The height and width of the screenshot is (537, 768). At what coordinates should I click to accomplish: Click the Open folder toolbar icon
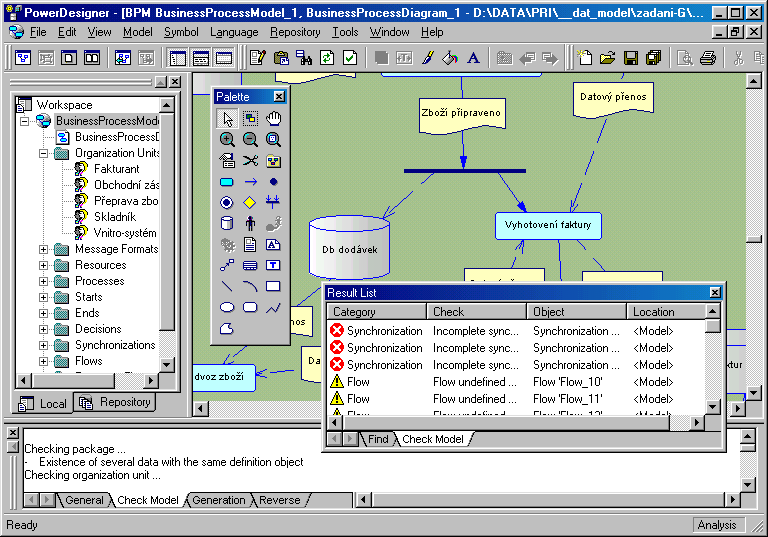pos(607,58)
